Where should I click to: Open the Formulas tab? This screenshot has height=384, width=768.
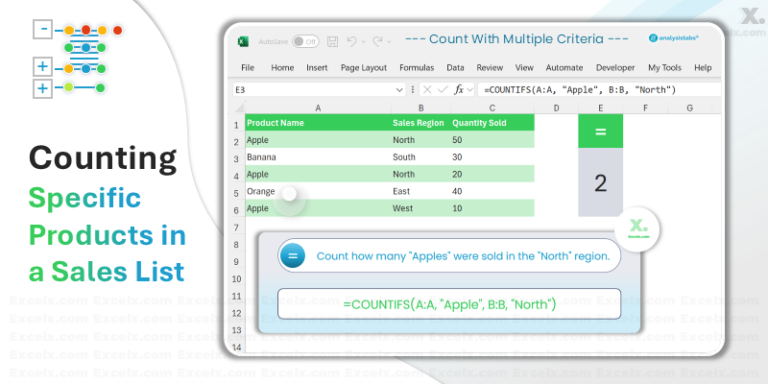(417, 68)
